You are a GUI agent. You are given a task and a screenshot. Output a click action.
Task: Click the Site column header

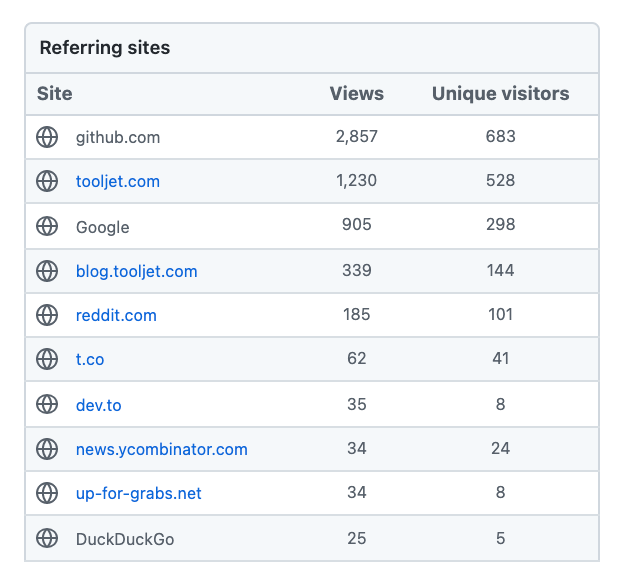tap(55, 94)
